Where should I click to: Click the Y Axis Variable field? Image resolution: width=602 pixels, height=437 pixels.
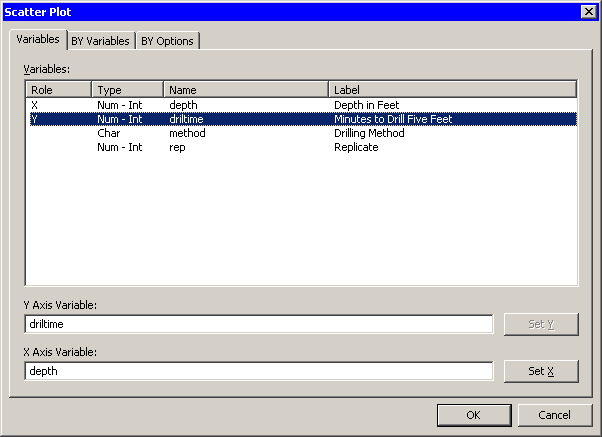click(x=258, y=324)
